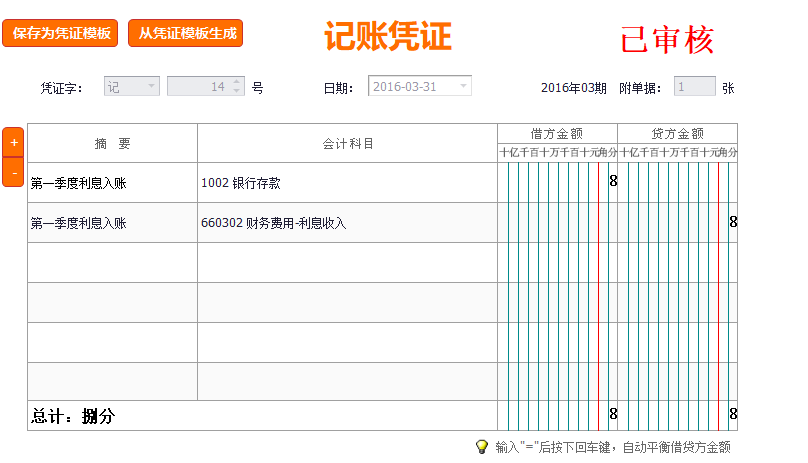Viewport: 808px width, 463px height.
Task: Click the voucher number field showing 14
Action: click(x=198, y=87)
